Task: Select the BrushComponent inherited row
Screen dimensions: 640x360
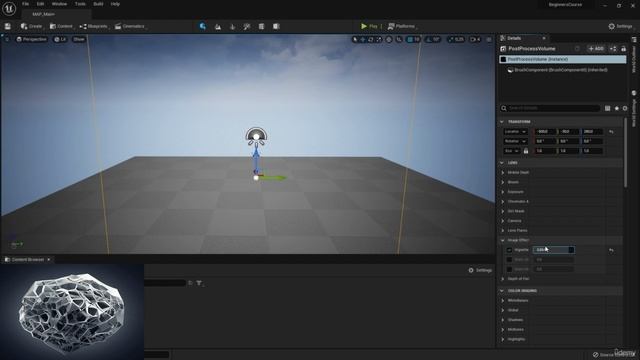Action: [x=562, y=70]
